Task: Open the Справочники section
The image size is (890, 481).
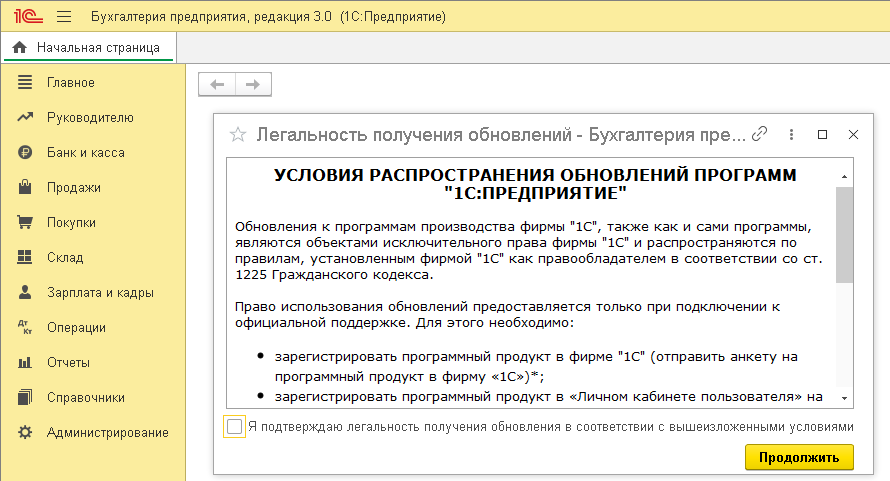Action: click(86, 398)
